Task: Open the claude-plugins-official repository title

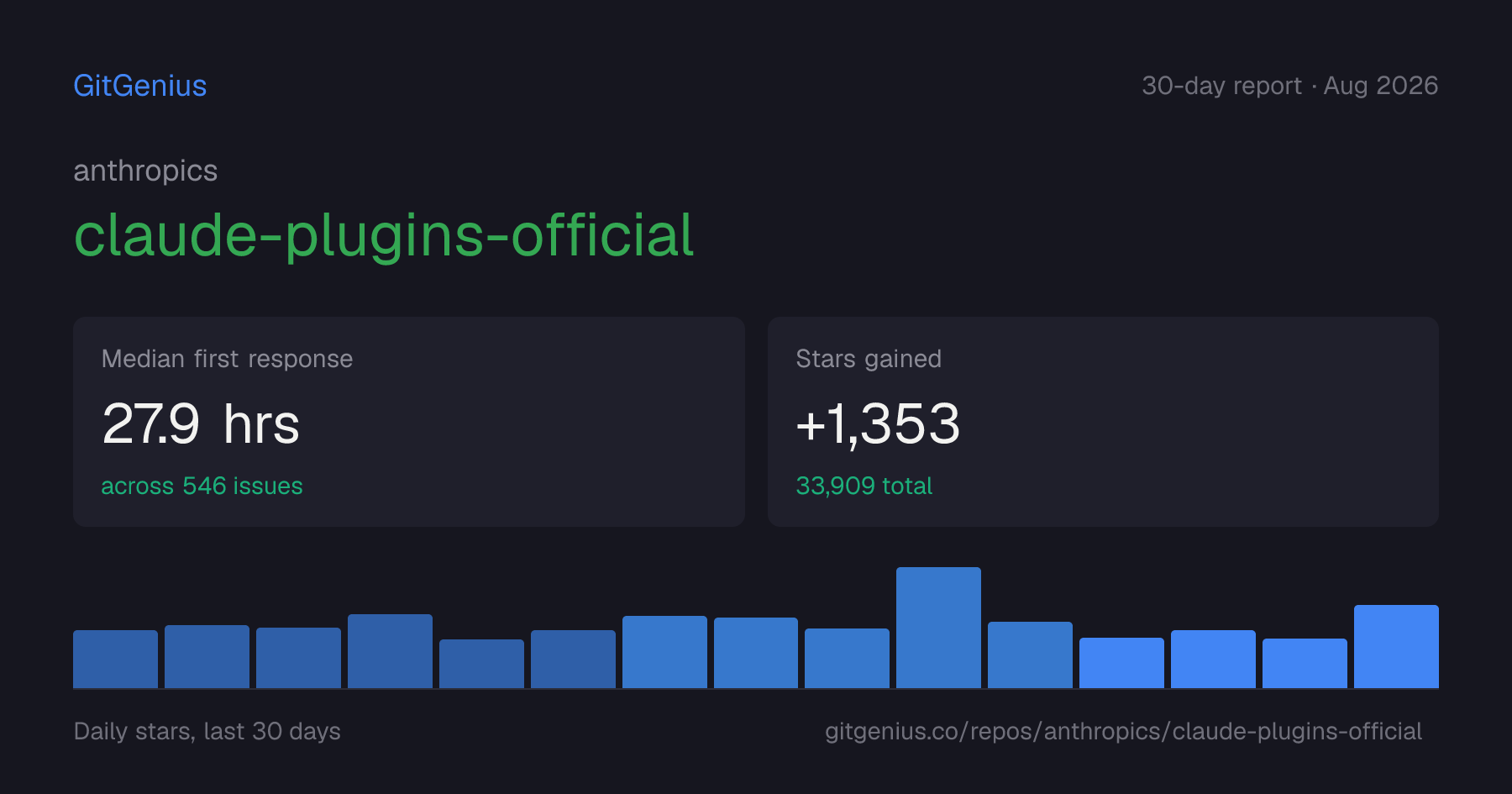Action: (x=384, y=235)
